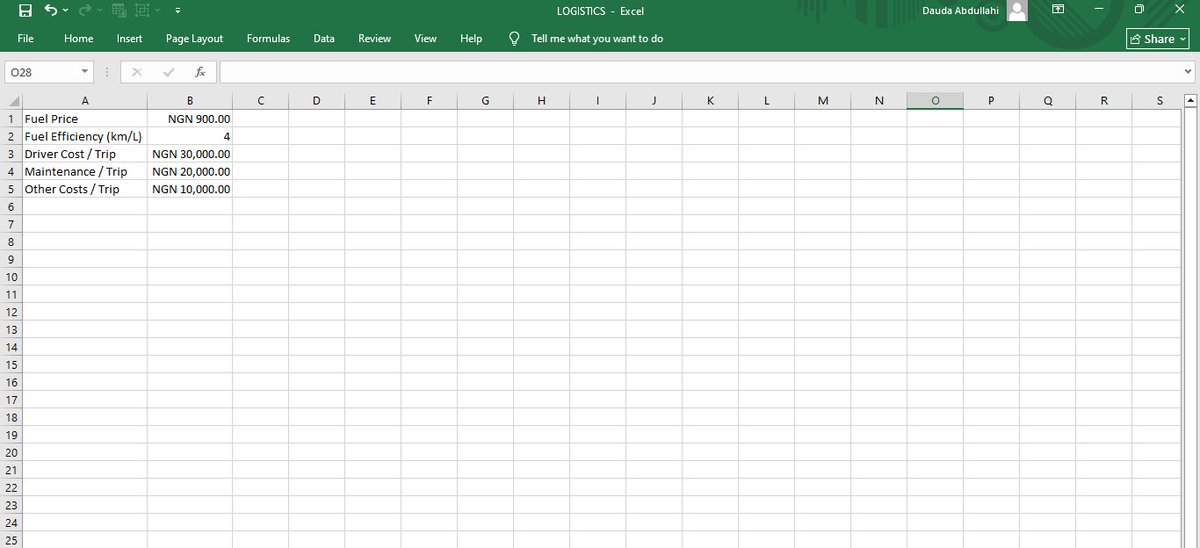Select the 'Fuel Efficiency (km/L)' cell
This screenshot has width=1200, height=548.
click(x=84, y=136)
